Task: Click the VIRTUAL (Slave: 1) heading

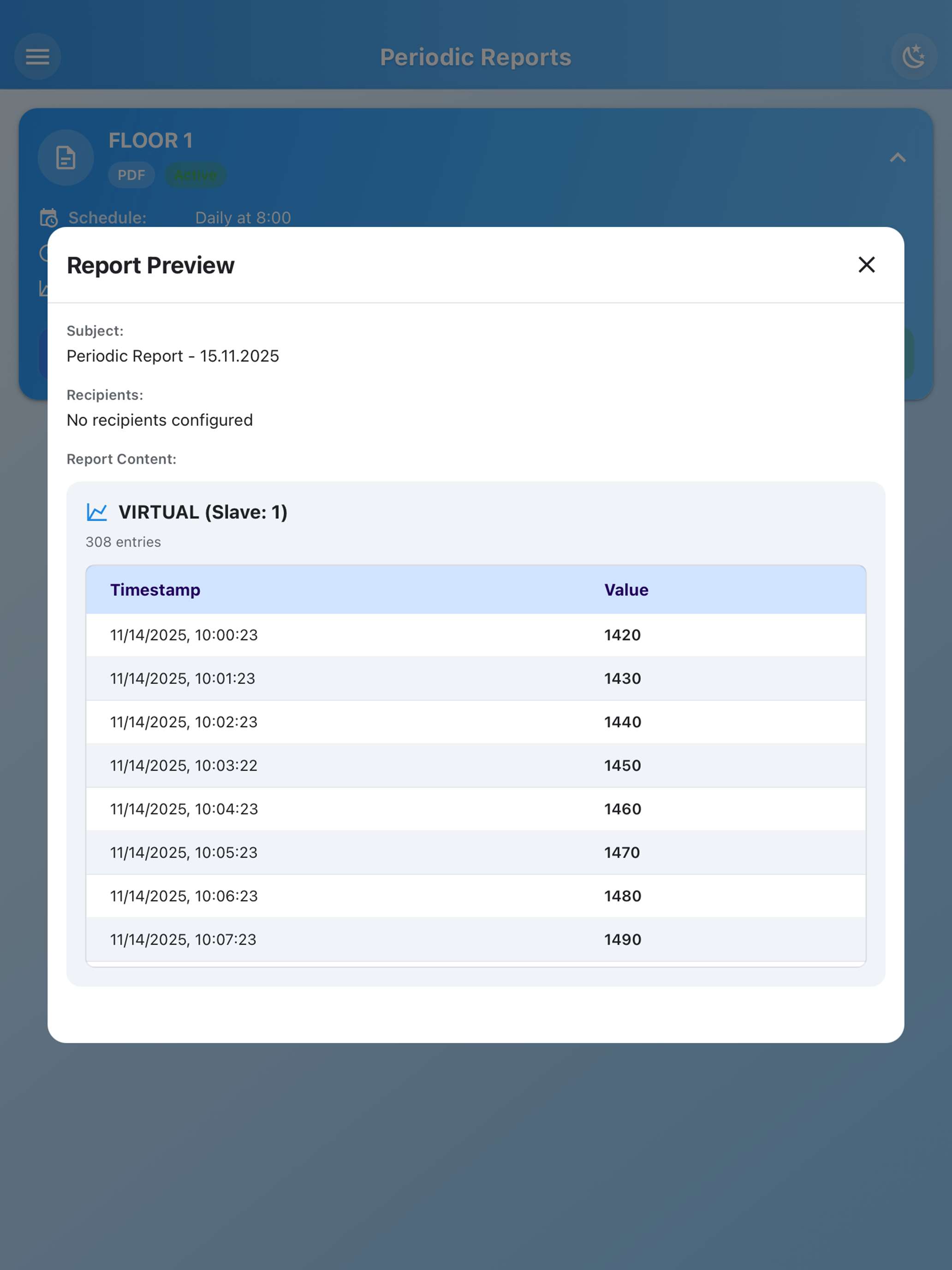Action: click(x=202, y=512)
